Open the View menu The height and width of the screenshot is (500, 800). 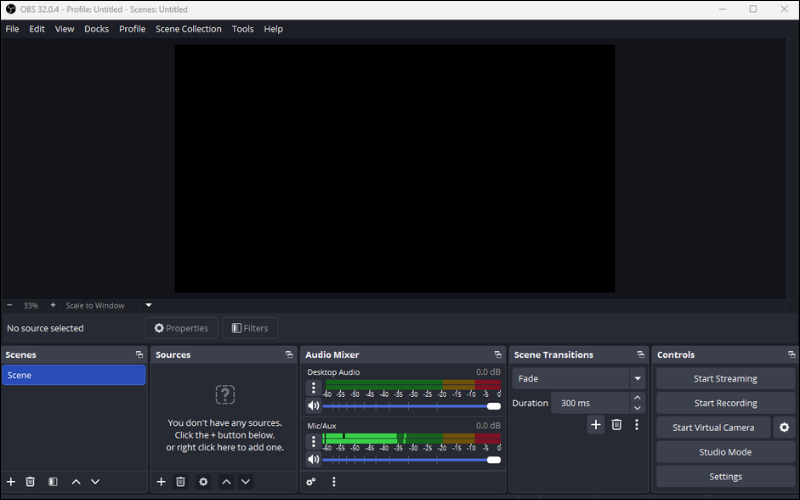(64, 29)
